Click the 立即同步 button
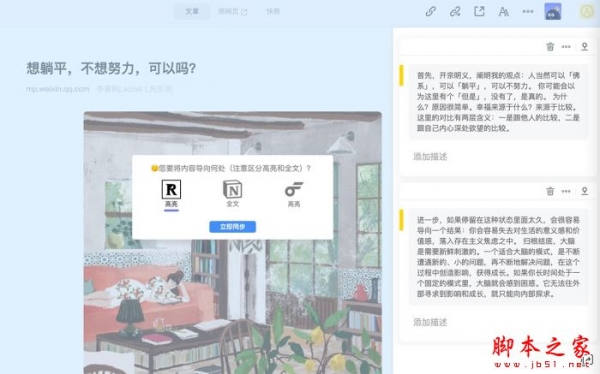Viewport: 600px width, 374px height. pyautogui.click(x=232, y=227)
